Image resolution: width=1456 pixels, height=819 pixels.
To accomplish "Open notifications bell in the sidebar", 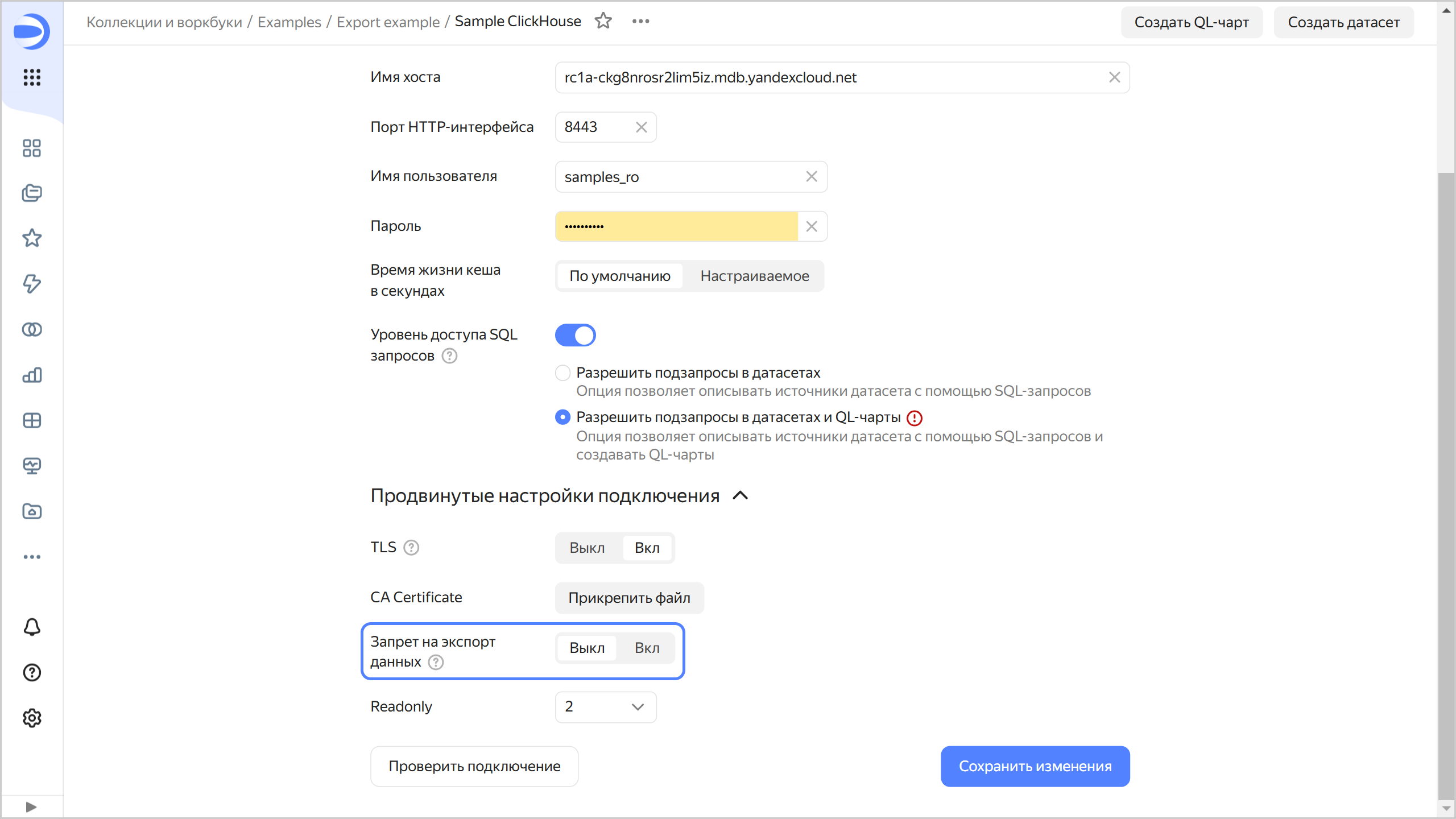I will tap(32, 627).
